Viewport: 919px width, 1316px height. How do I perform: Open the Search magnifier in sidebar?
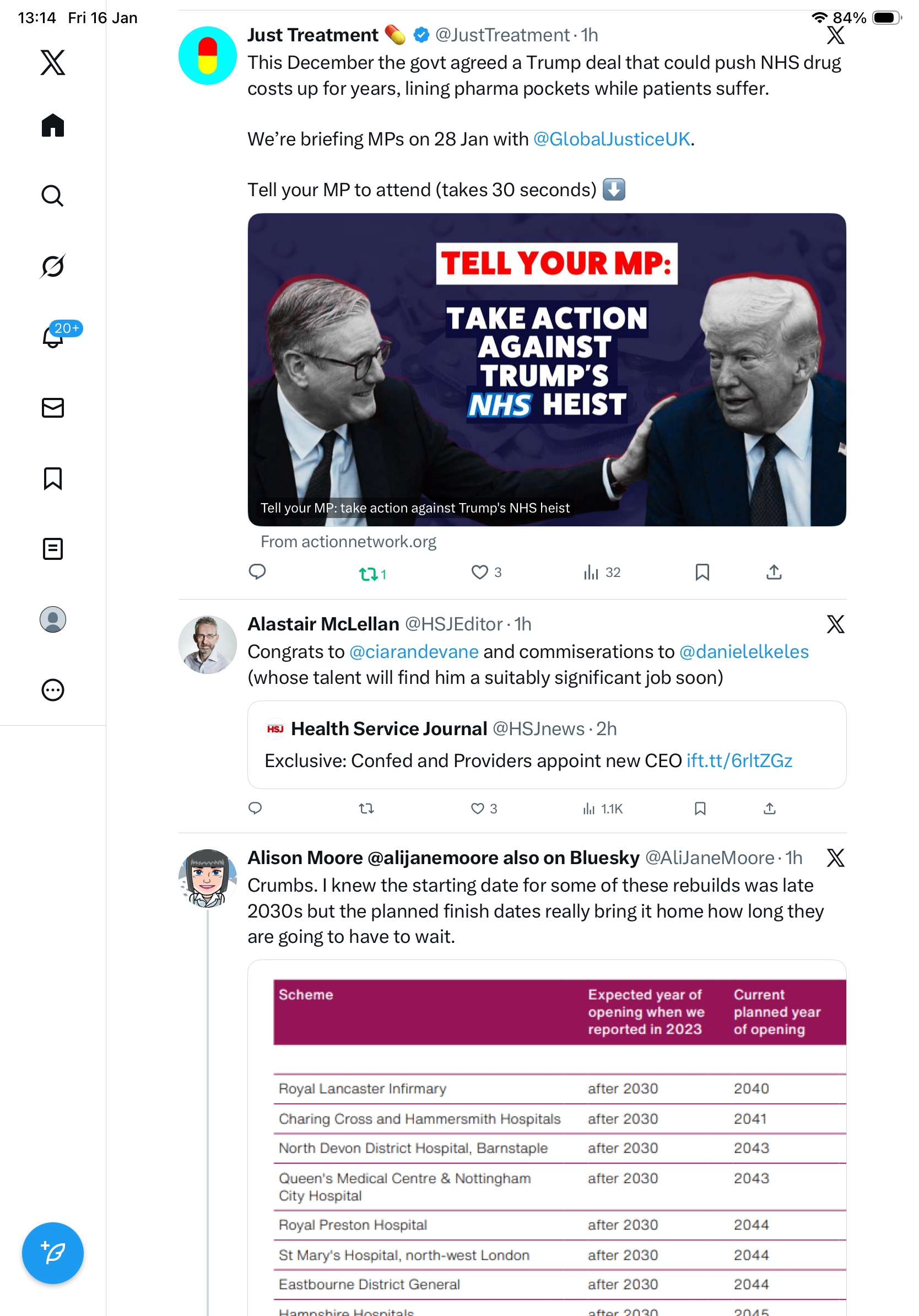(53, 196)
